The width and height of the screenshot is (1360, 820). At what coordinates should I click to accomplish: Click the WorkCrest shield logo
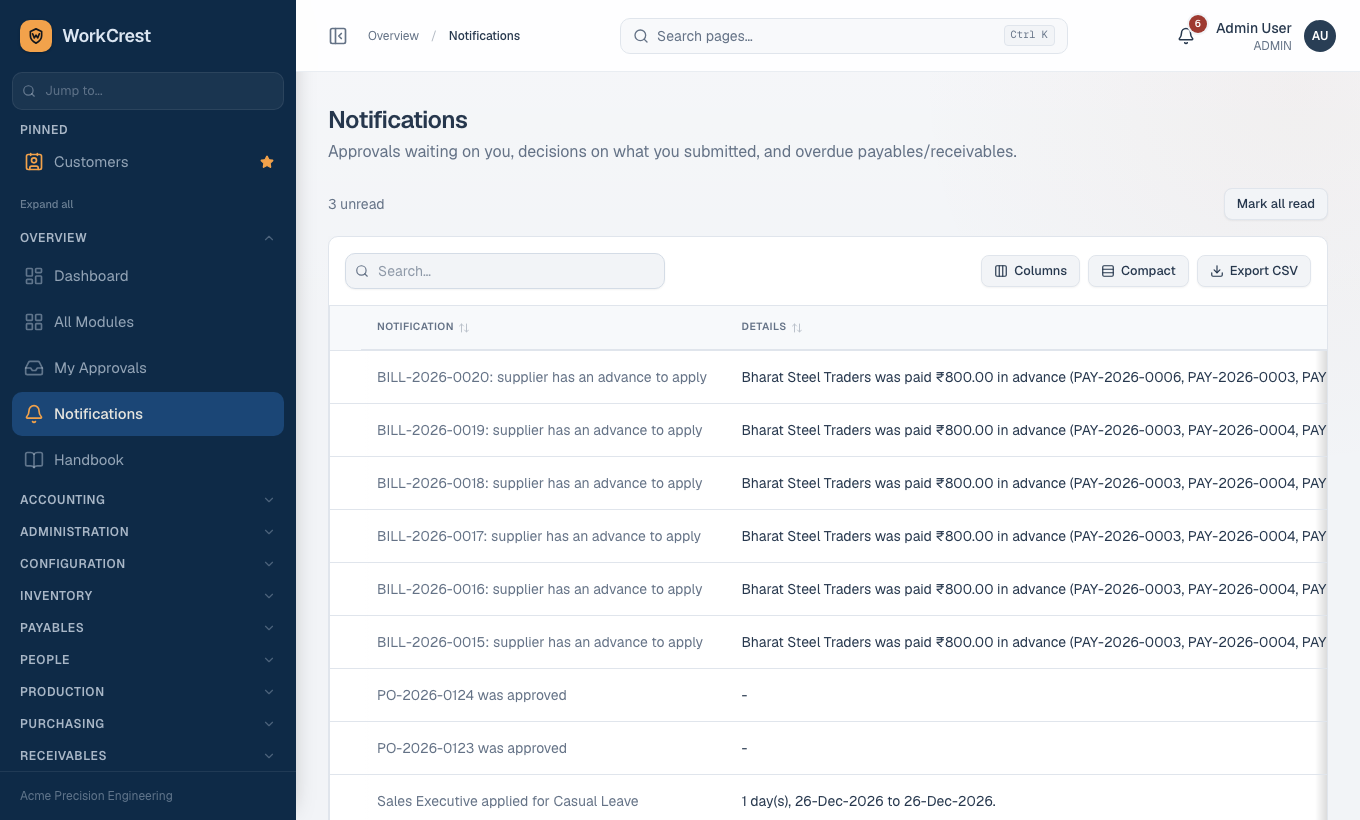point(36,36)
